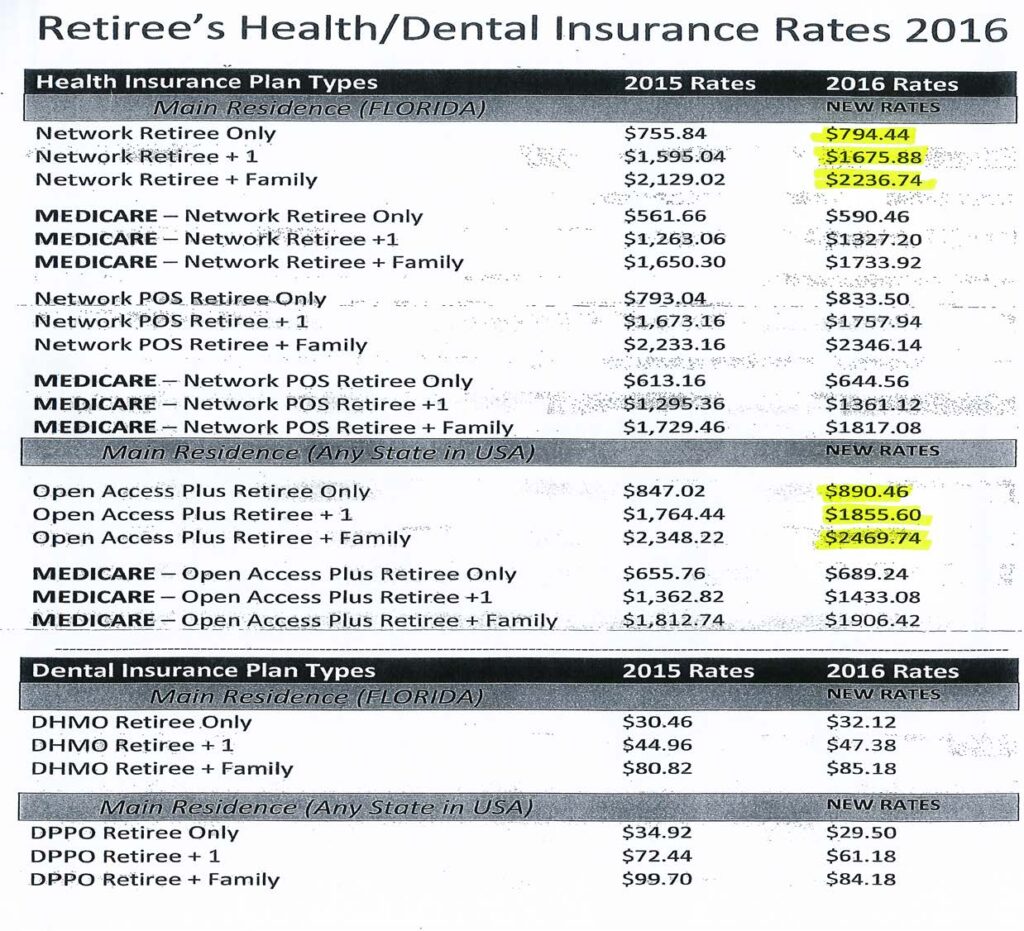Click the Network POS Retiree + Family label

click(201, 345)
